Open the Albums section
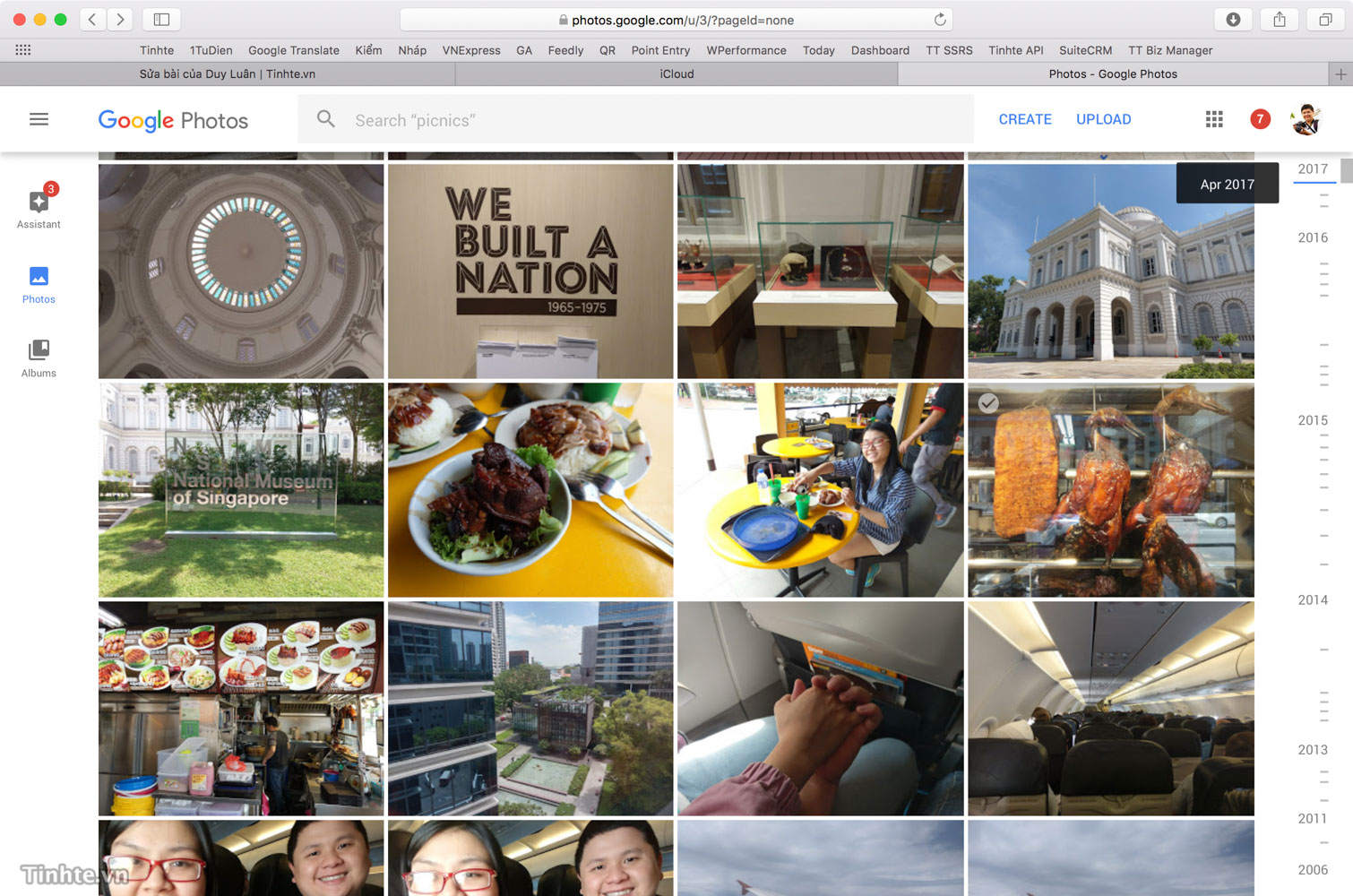The width and height of the screenshot is (1353, 896). 39,358
